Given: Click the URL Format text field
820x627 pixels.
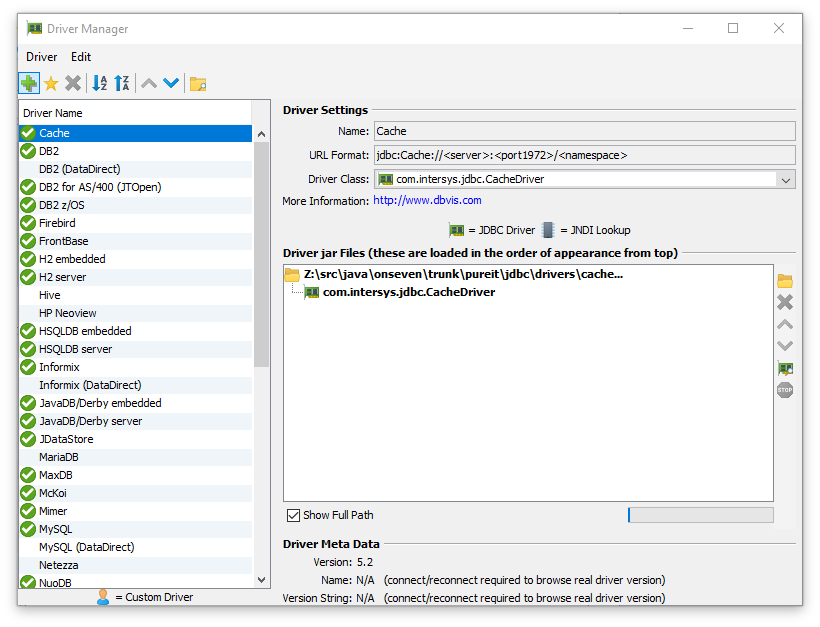Looking at the screenshot, I should 584,155.
